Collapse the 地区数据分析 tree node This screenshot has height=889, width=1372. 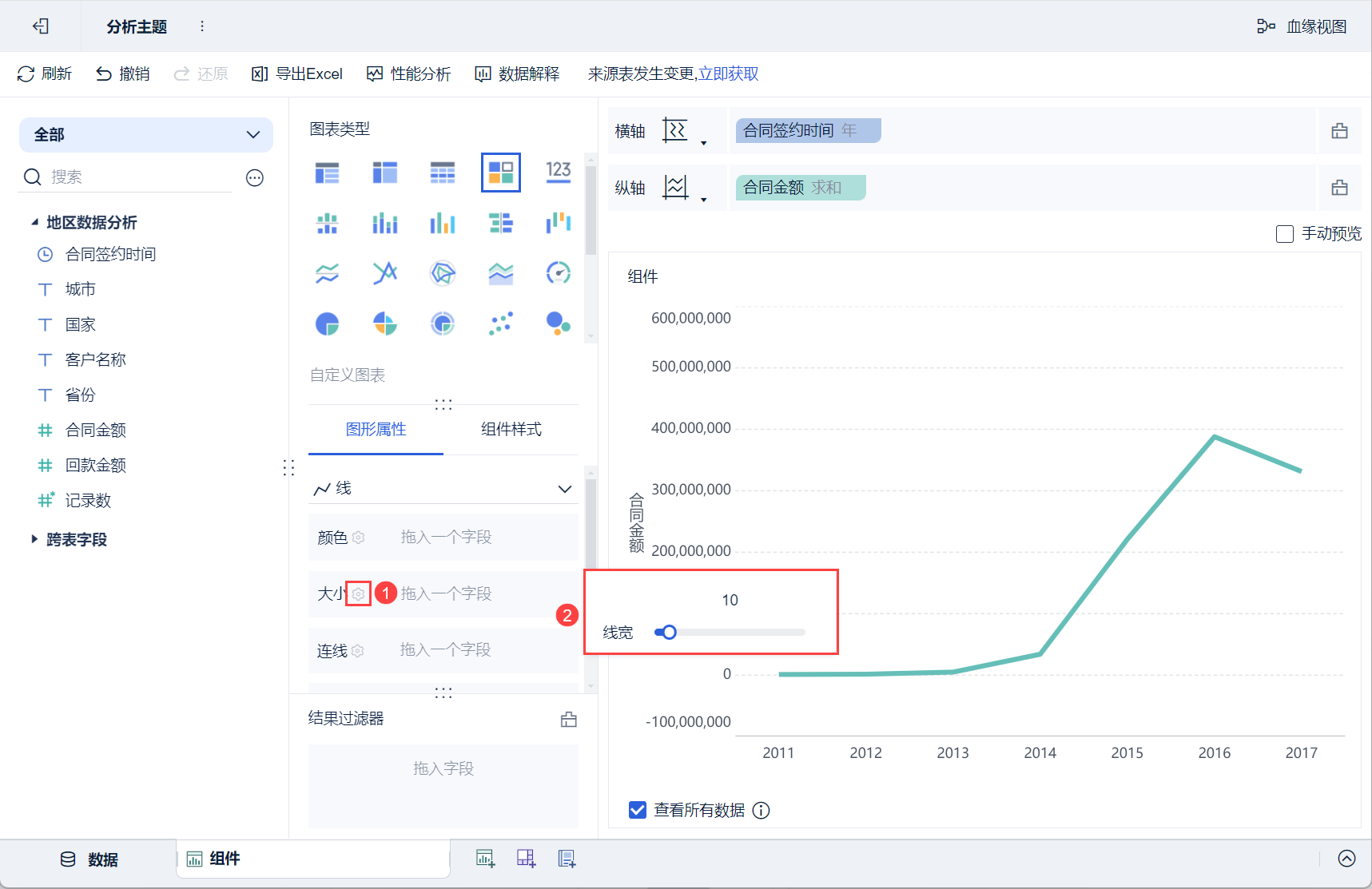pyautogui.click(x=34, y=222)
